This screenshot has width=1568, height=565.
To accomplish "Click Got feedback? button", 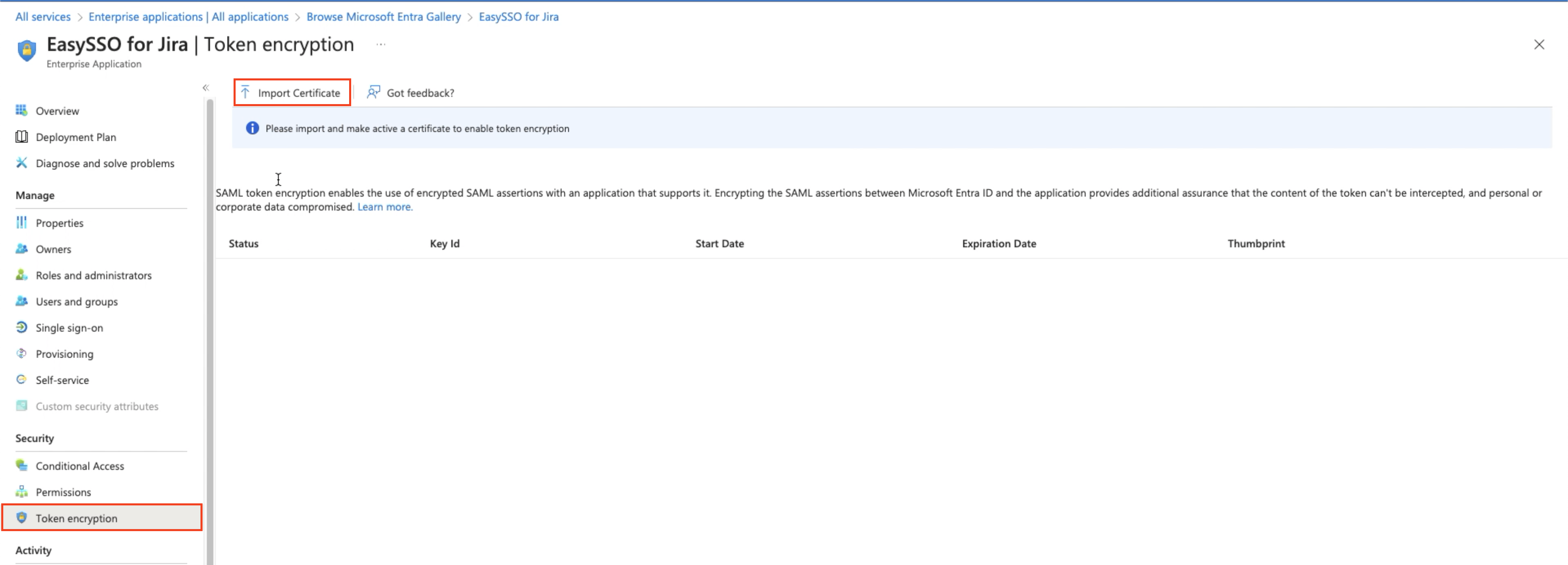I will point(410,93).
